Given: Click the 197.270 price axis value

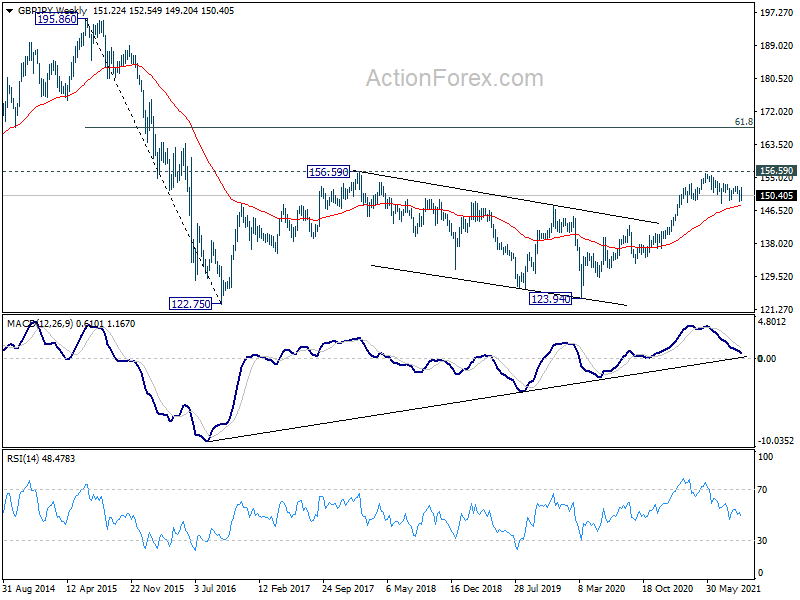Looking at the screenshot, I should pos(777,13).
